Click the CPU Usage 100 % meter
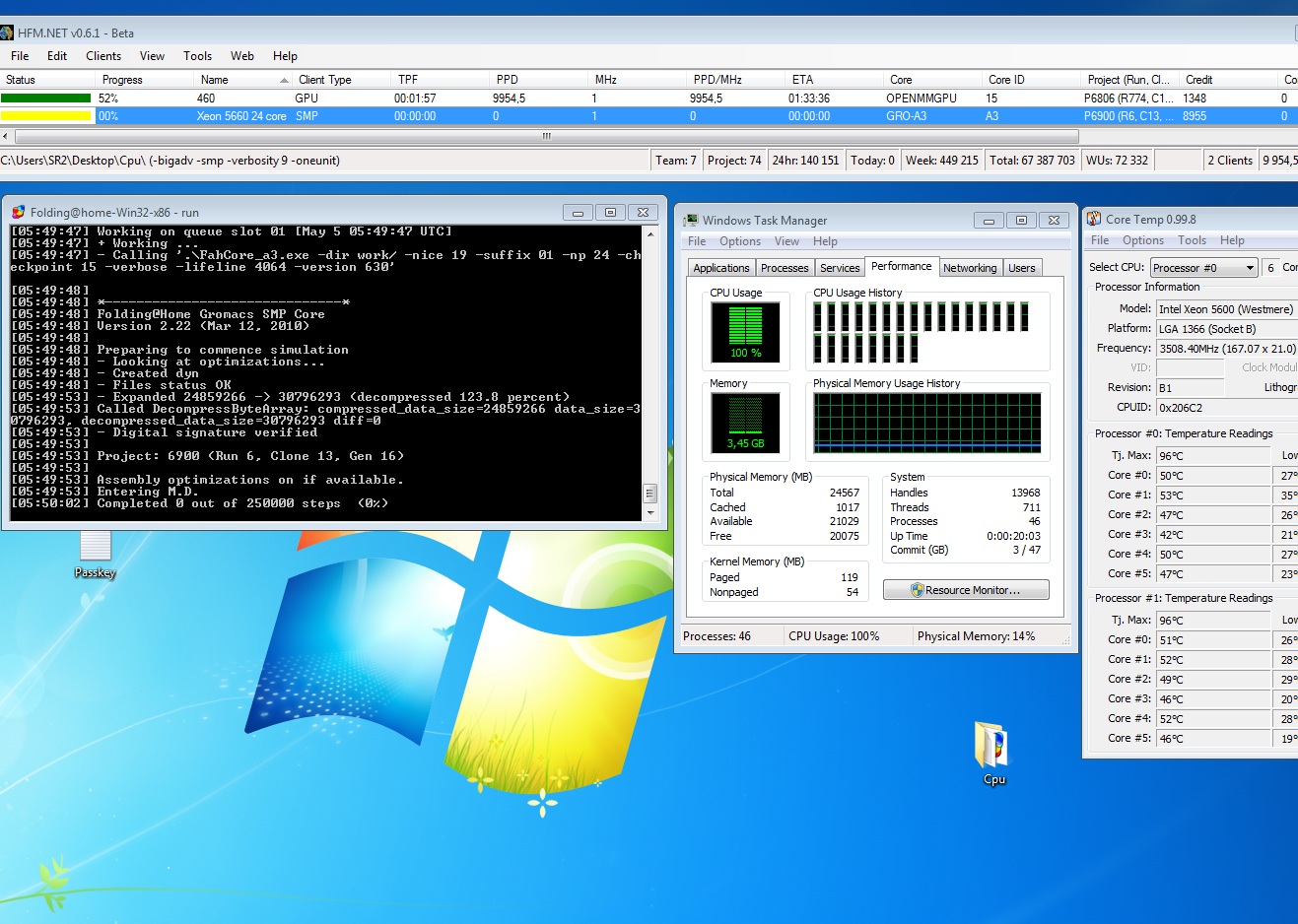 [x=745, y=332]
